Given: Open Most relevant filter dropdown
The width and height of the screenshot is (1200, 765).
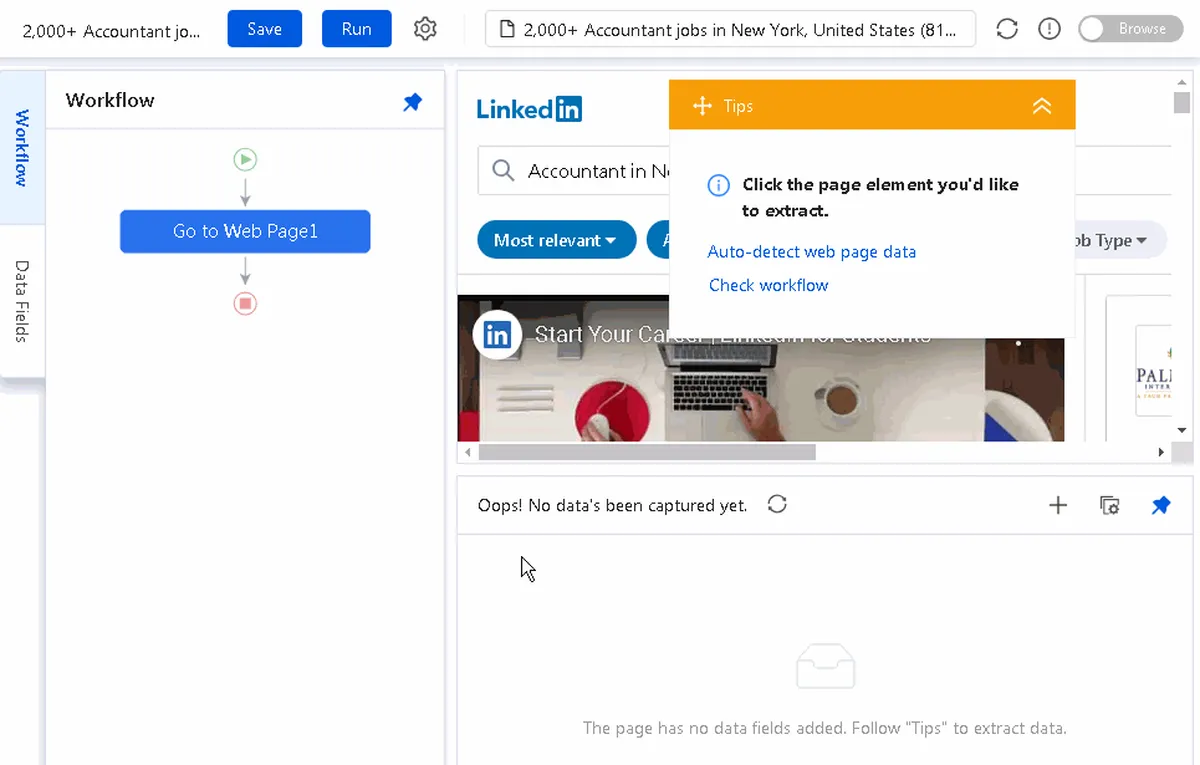Looking at the screenshot, I should point(557,240).
